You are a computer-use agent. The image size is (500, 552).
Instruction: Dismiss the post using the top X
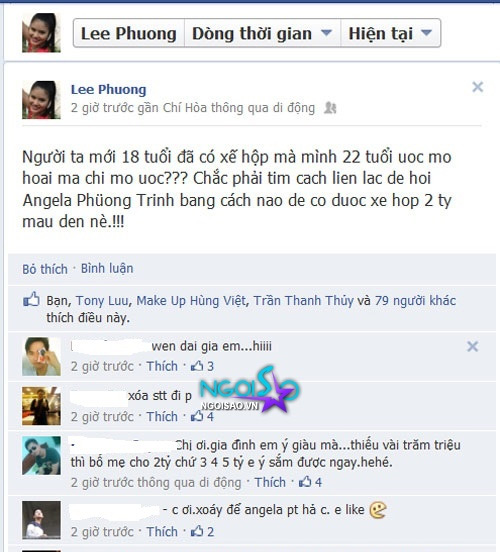477,87
